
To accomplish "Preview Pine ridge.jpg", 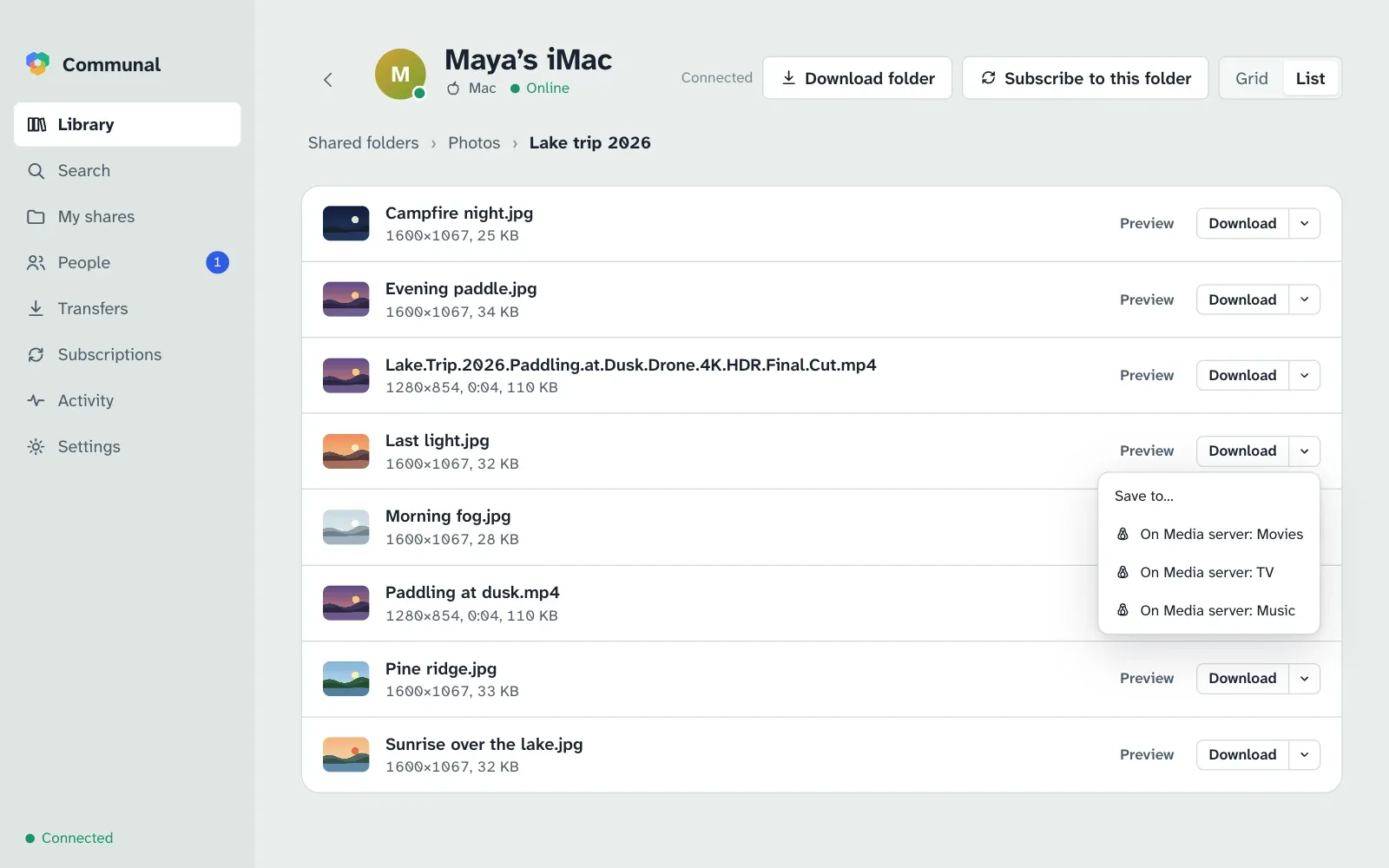I will 1146,678.
